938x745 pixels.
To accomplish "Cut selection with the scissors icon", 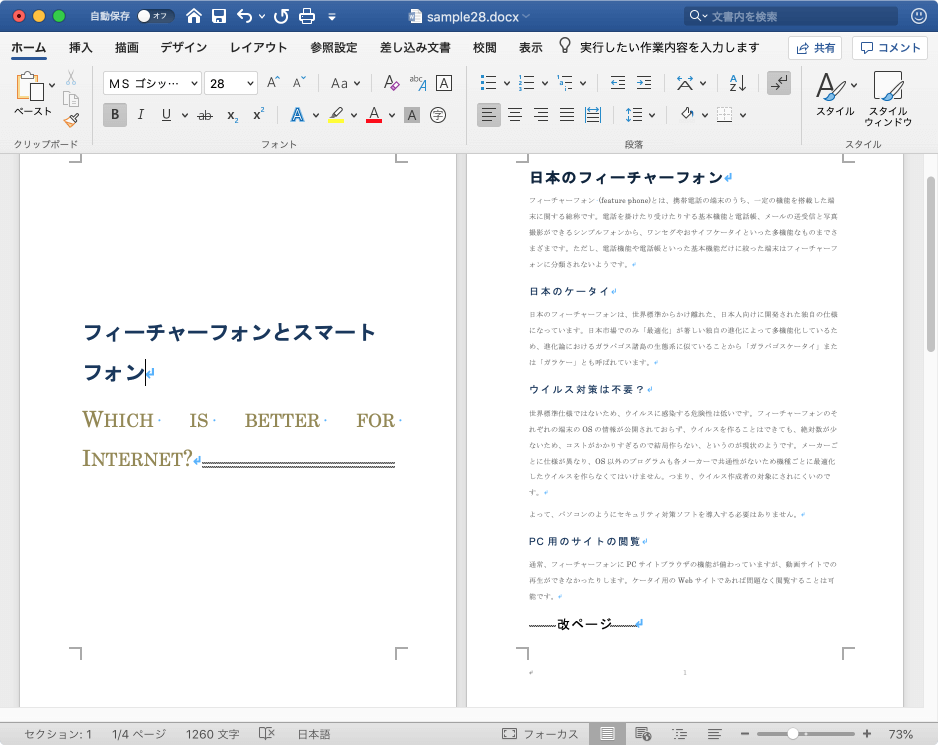I will point(71,78).
